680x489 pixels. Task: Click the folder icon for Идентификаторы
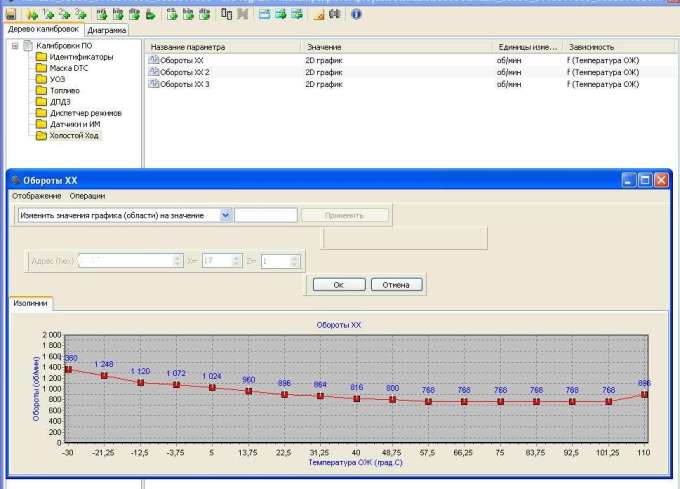coord(42,57)
